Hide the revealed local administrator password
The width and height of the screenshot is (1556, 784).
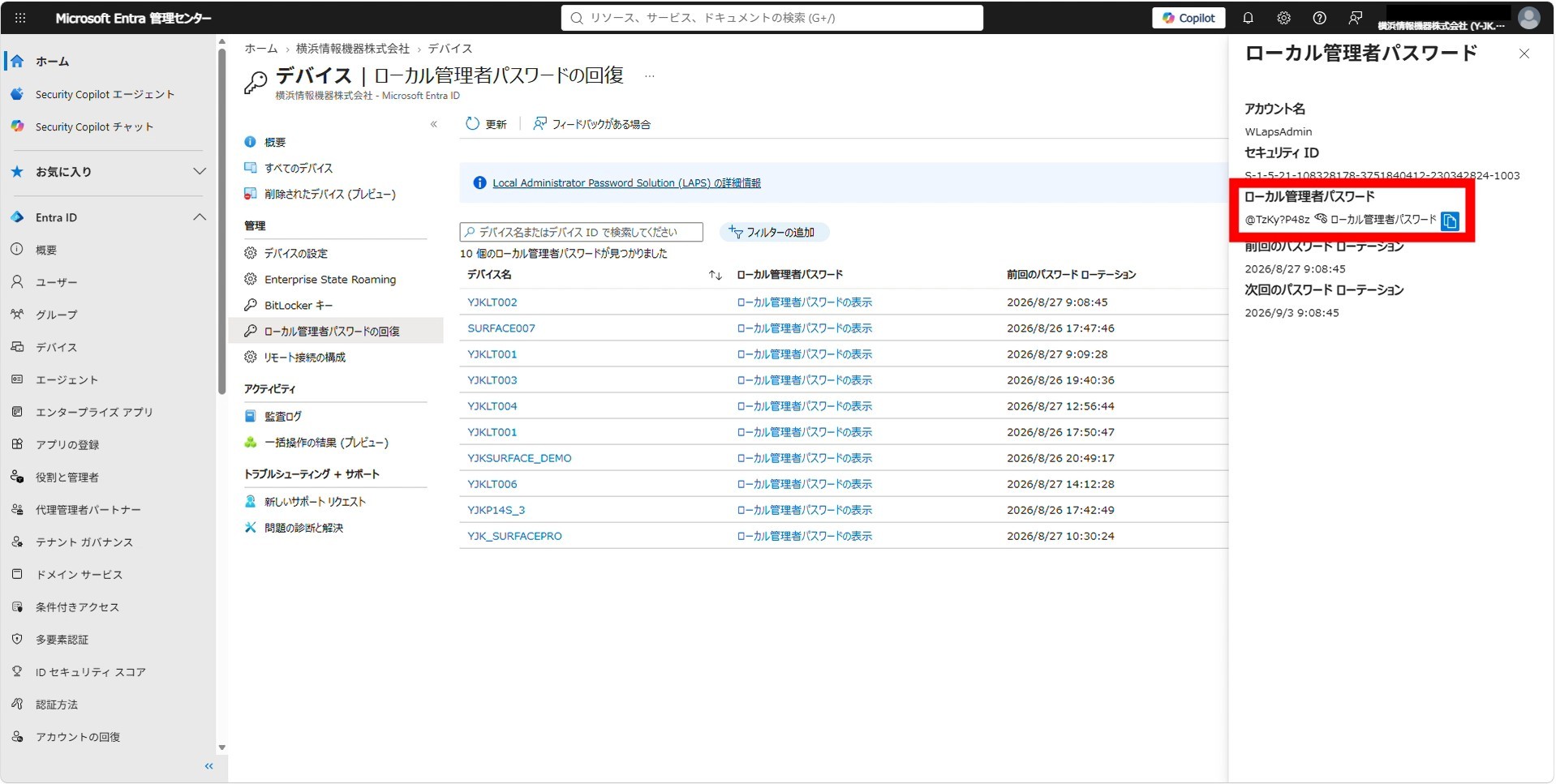click(1321, 219)
